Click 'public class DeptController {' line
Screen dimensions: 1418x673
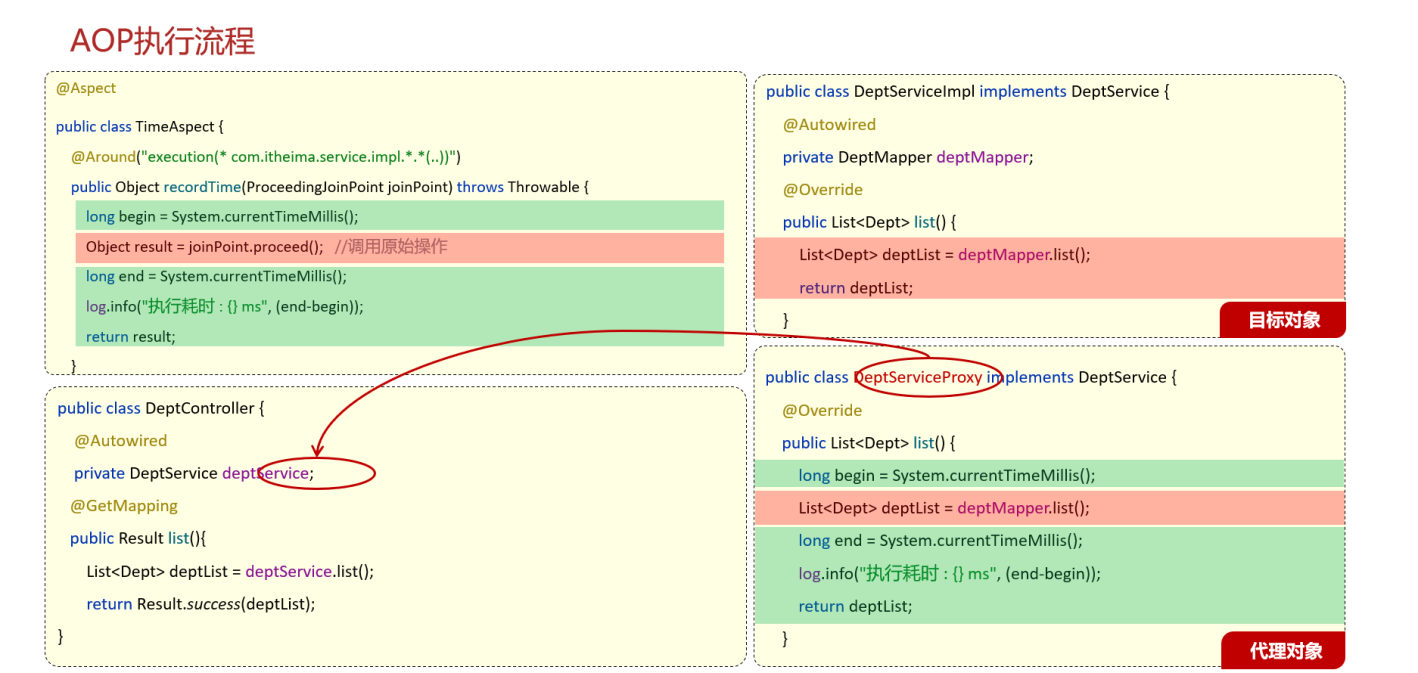[x=161, y=408]
